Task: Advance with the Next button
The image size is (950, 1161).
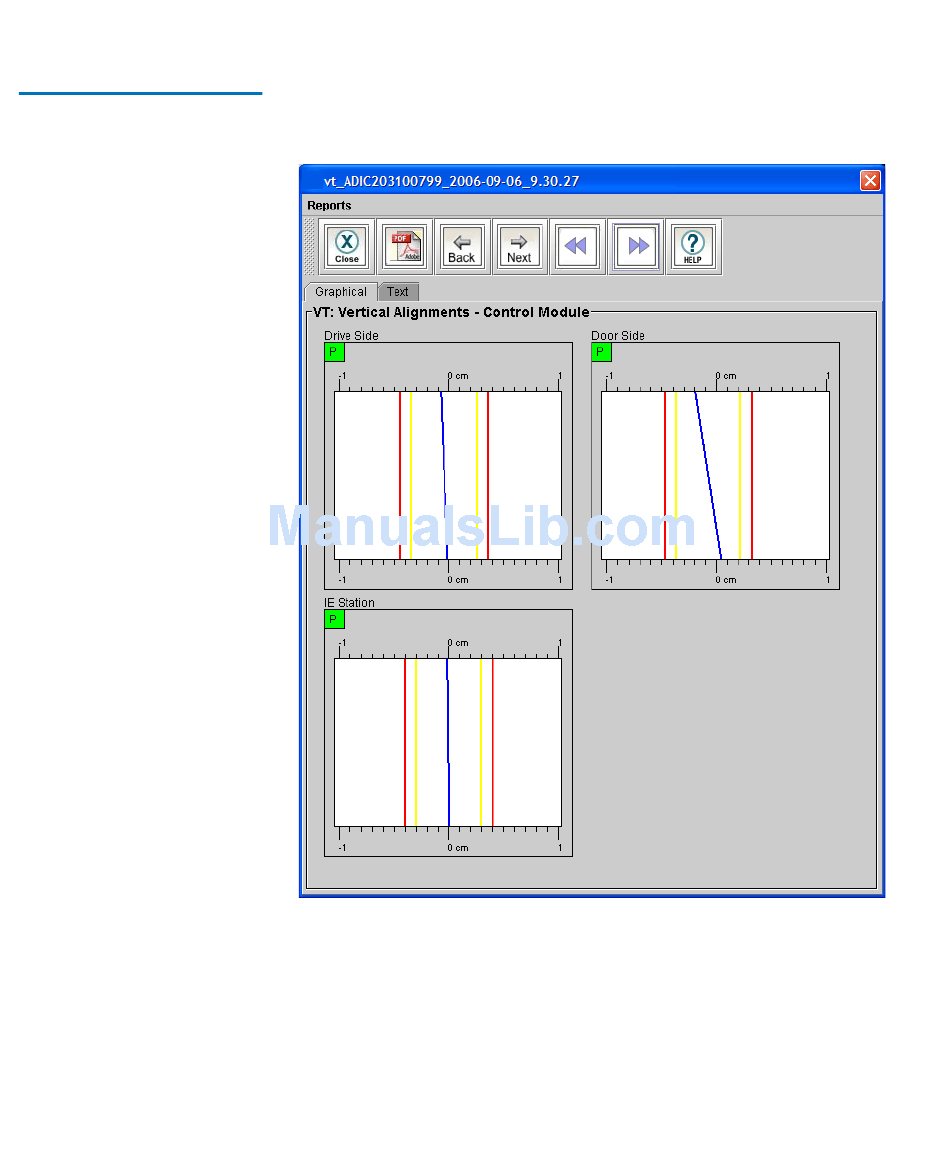Action: click(520, 247)
